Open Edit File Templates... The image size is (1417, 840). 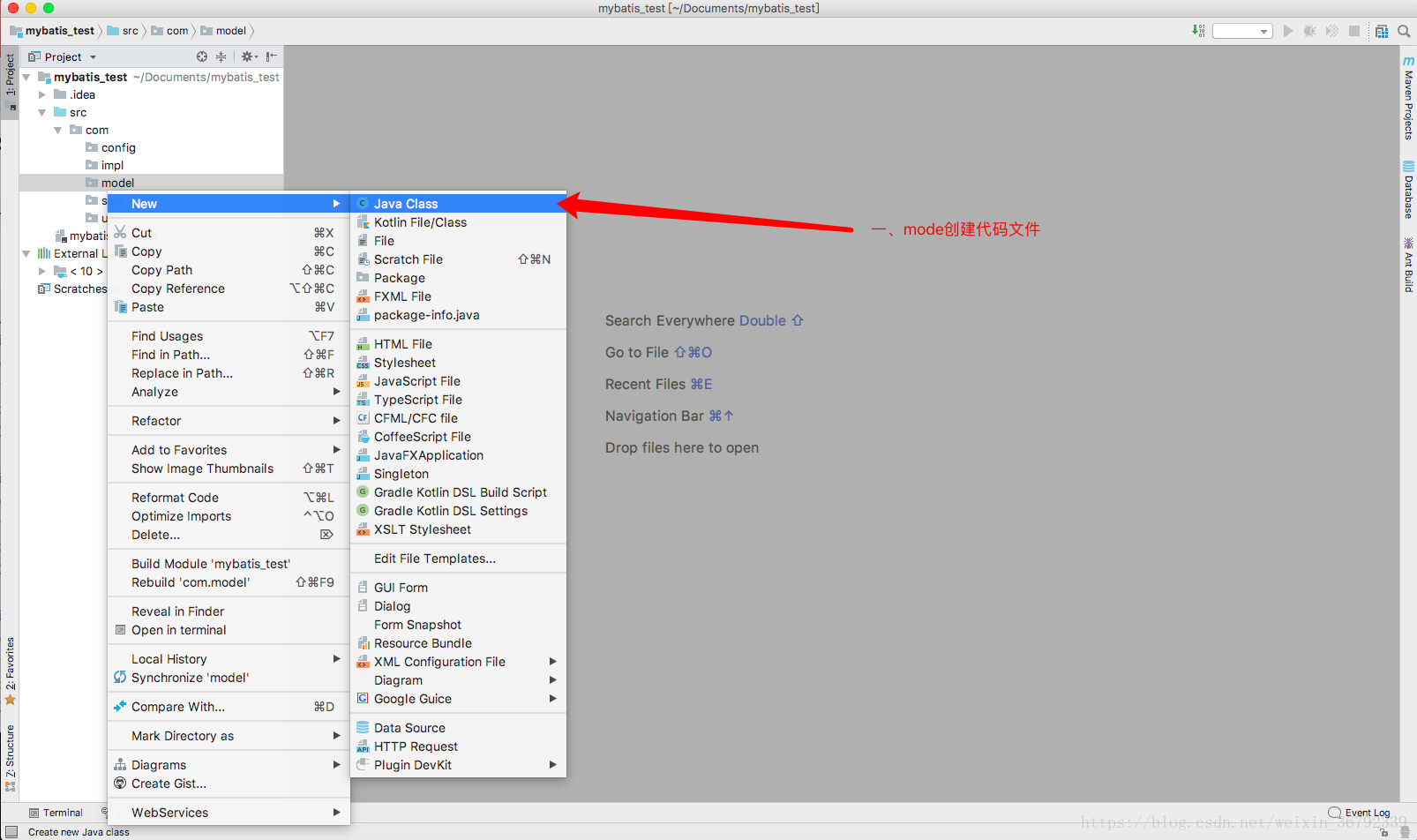click(x=458, y=559)
